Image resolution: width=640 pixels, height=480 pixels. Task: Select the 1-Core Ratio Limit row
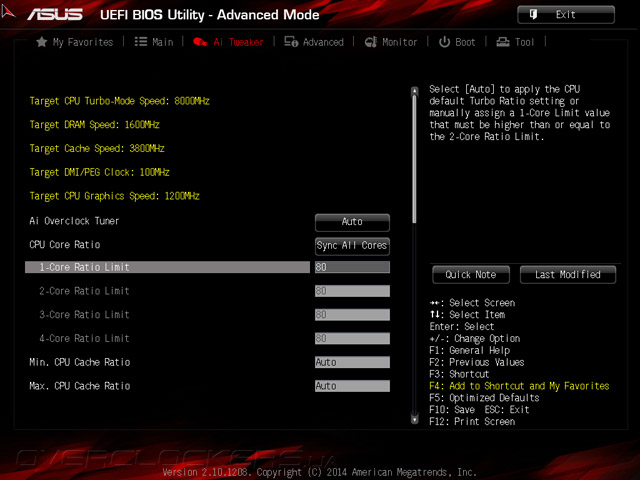pos(167,267)
